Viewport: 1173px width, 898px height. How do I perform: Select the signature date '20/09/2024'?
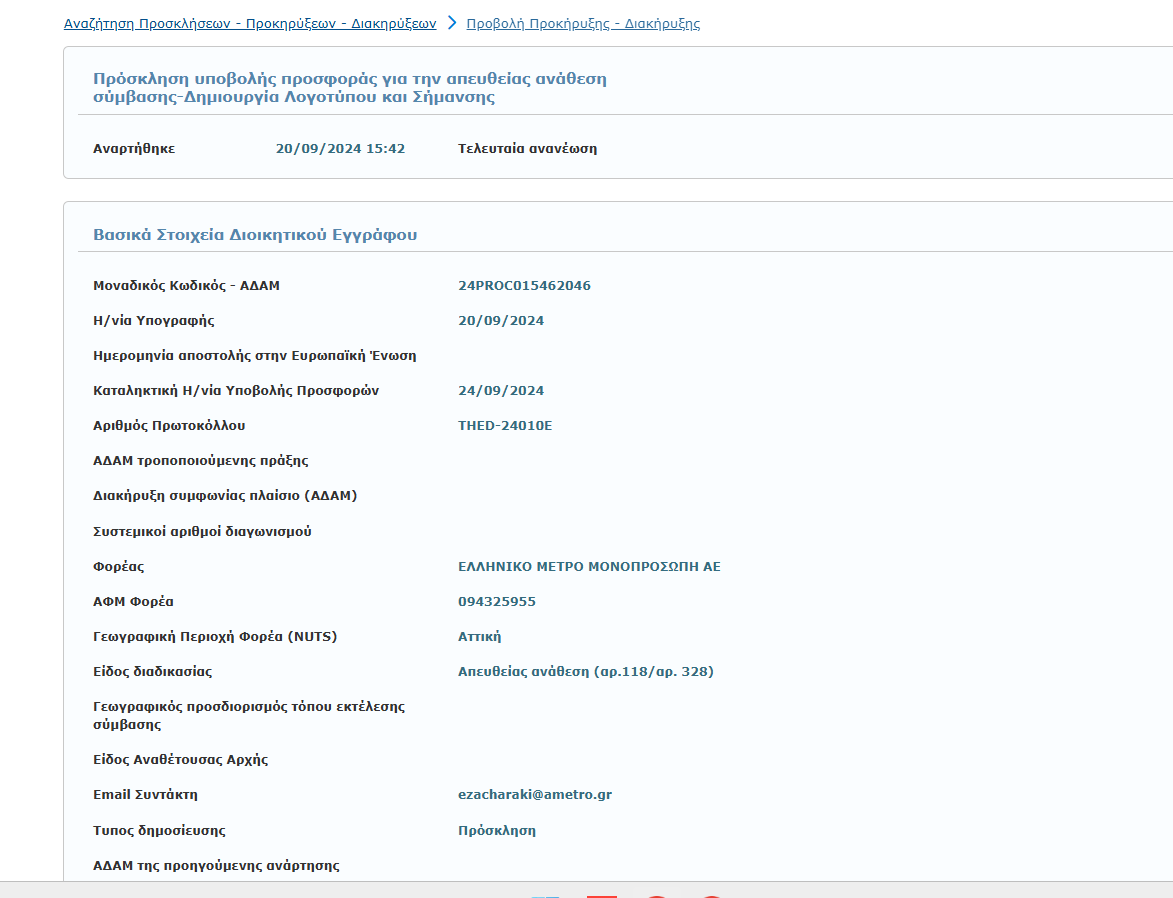501,320
